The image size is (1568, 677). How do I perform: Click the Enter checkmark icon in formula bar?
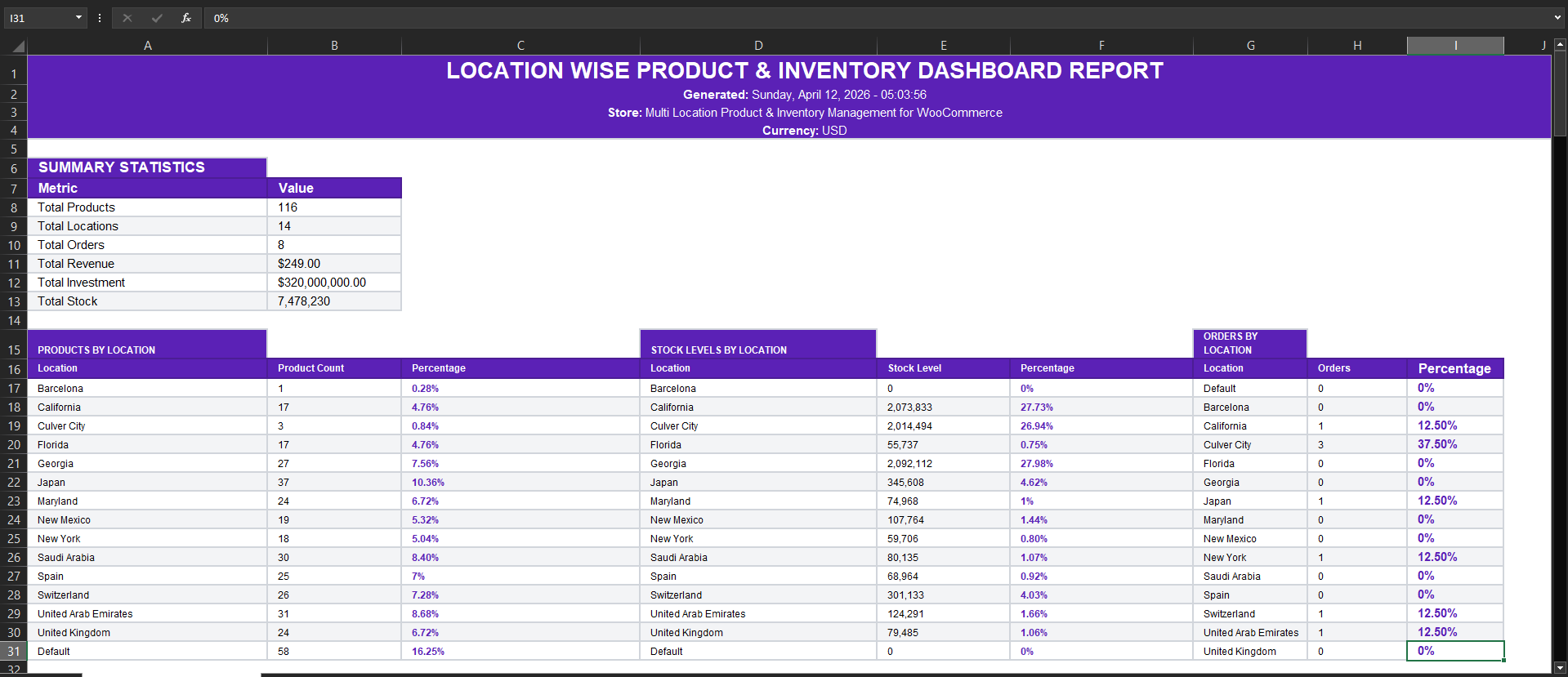[157, 18]
